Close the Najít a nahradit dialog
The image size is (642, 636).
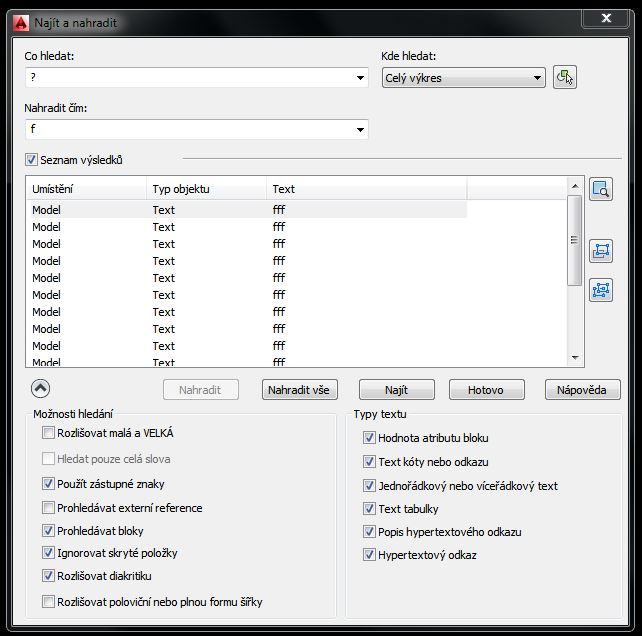coord(606,17)
